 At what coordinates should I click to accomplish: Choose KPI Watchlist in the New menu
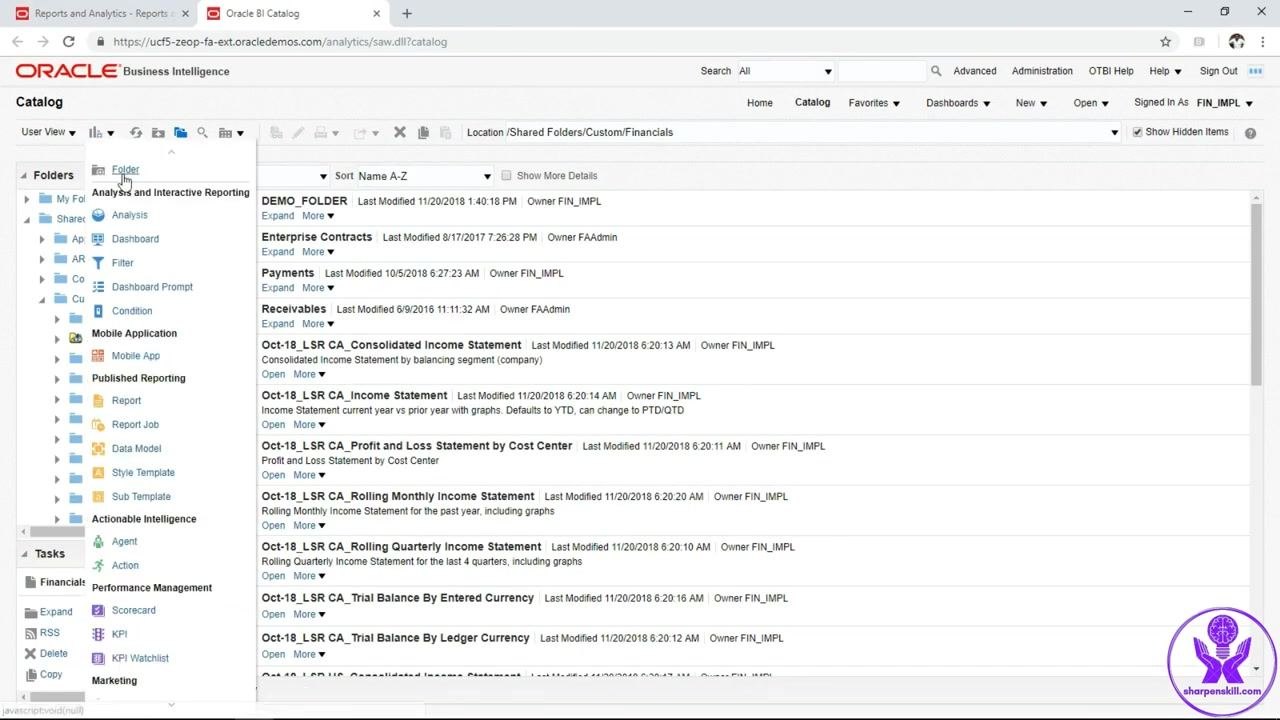tap(140, 658)
